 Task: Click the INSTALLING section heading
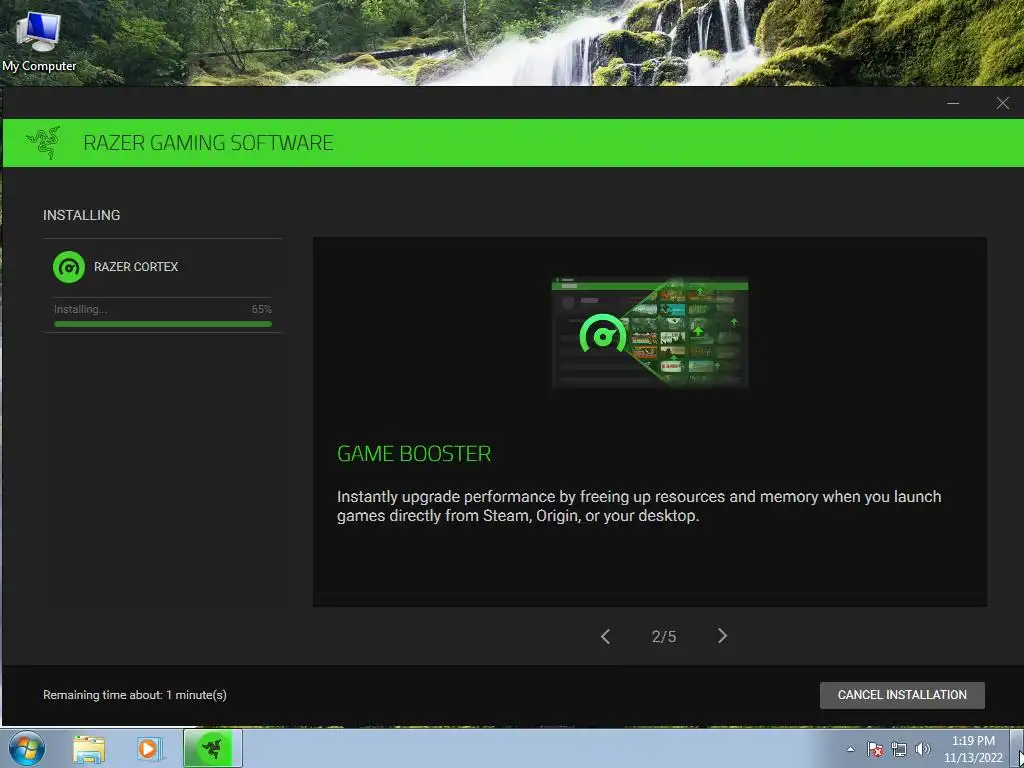82,215
